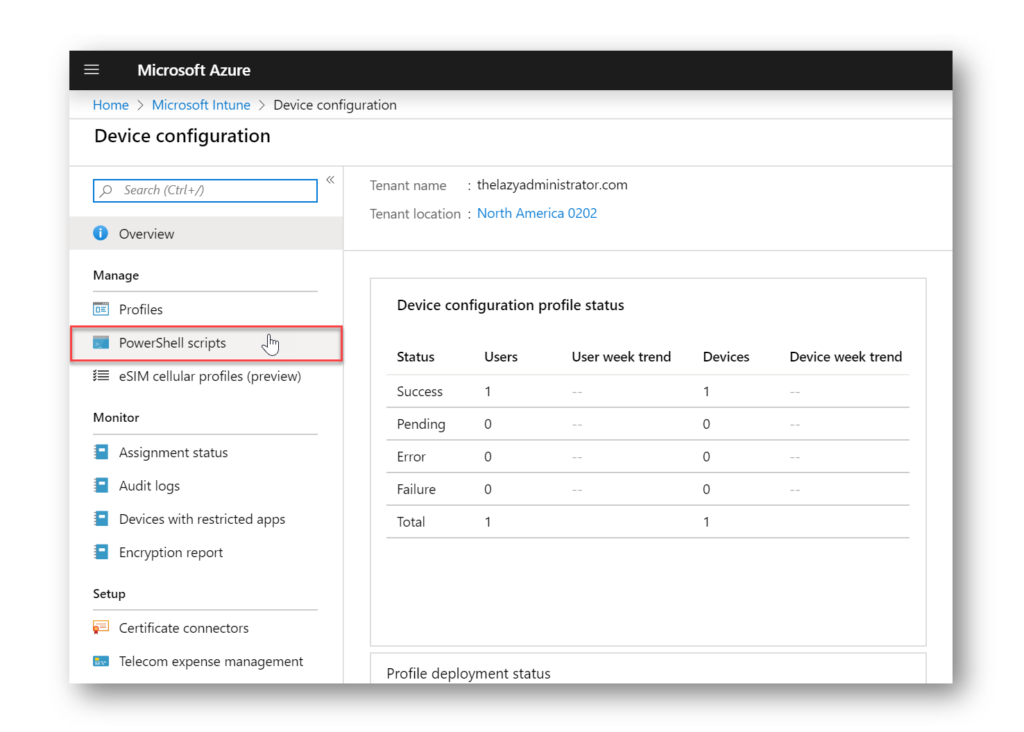The image size is (1024, 732).
Task: Select the Success status row label
Action: [419, 391]
